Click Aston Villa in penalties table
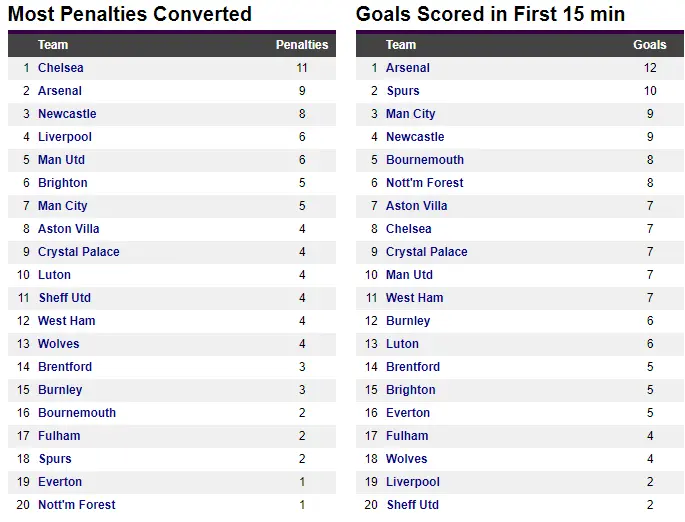685x522 pixels. pos(69,229)
